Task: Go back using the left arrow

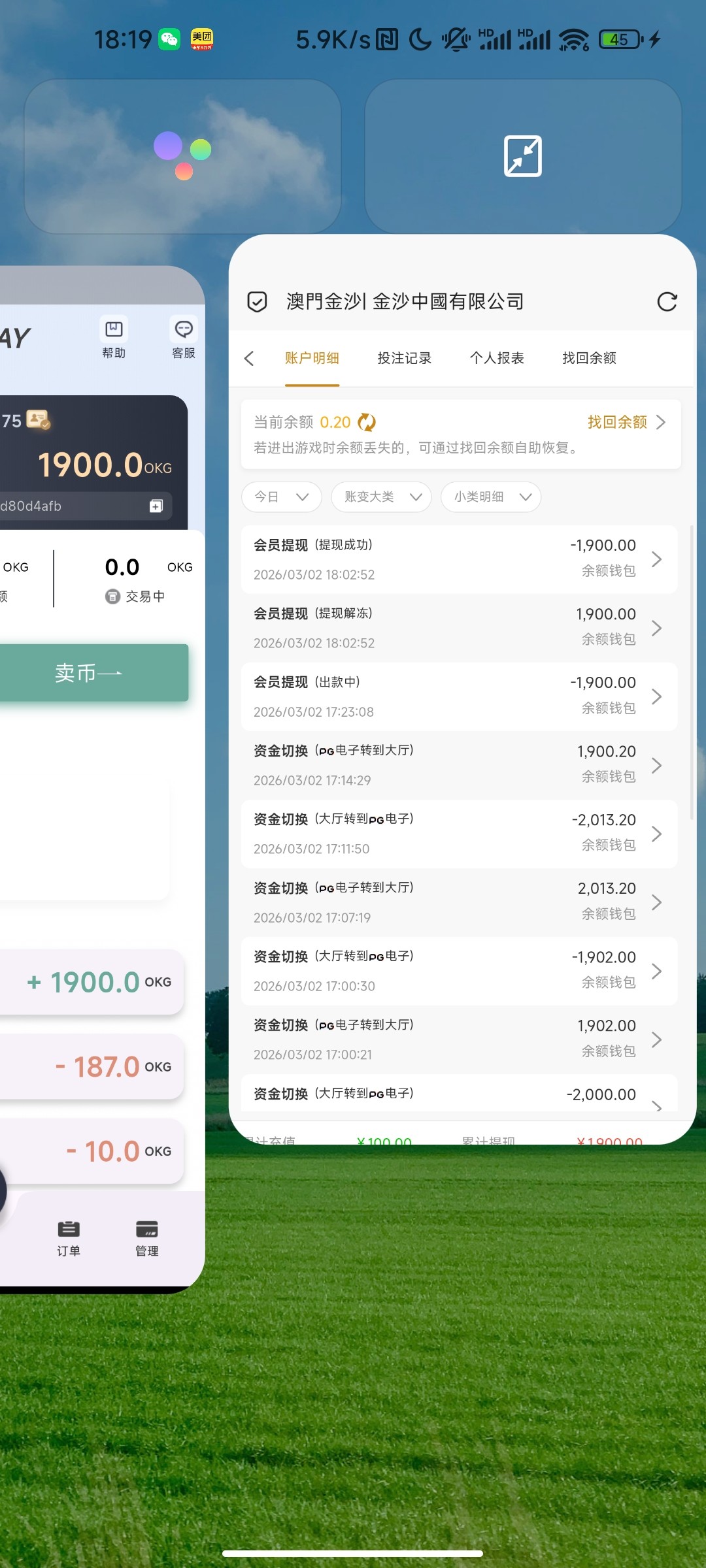Action: [249, 358]
